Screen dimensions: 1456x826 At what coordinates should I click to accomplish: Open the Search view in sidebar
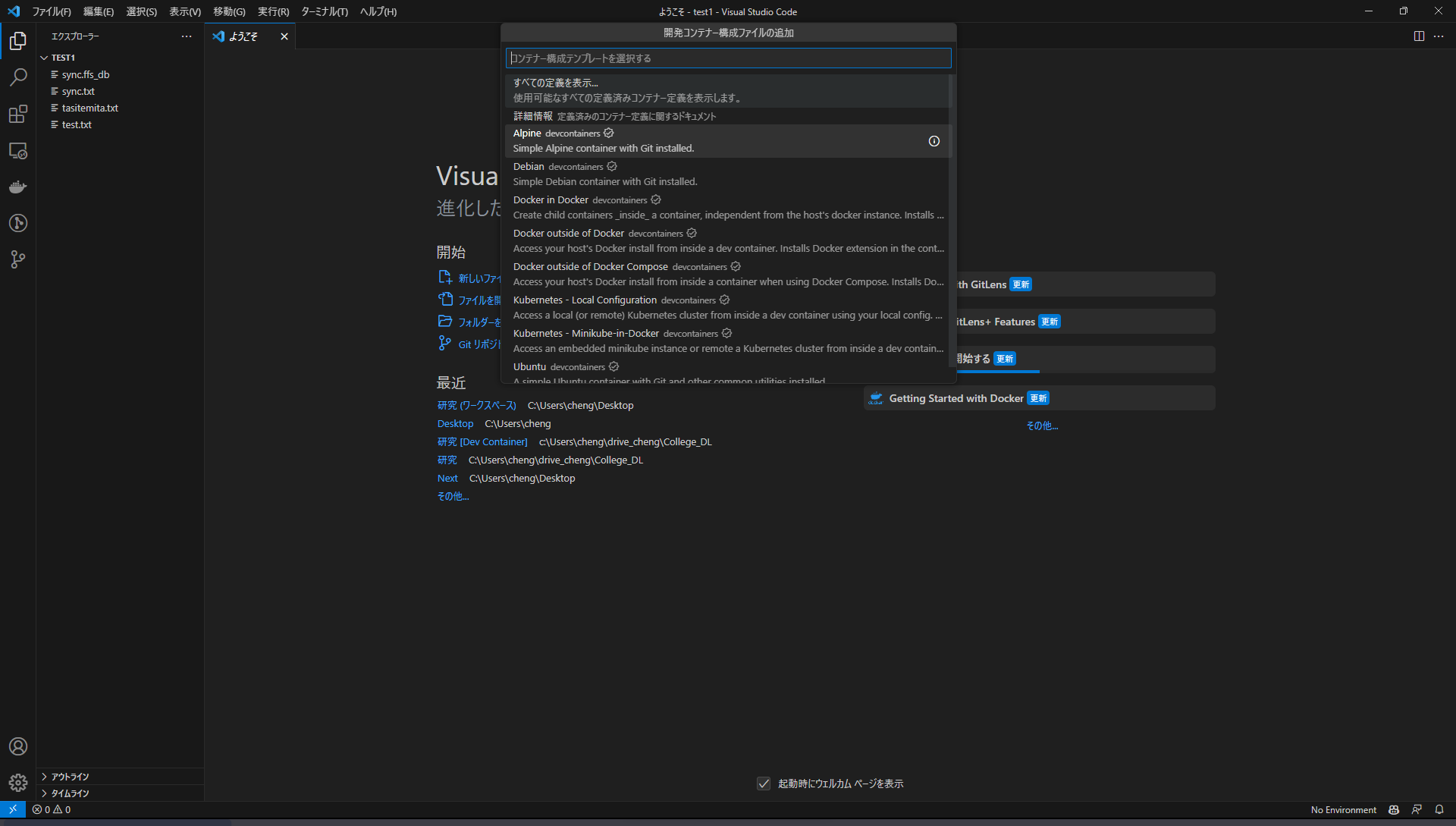click(x=18, y=77)
